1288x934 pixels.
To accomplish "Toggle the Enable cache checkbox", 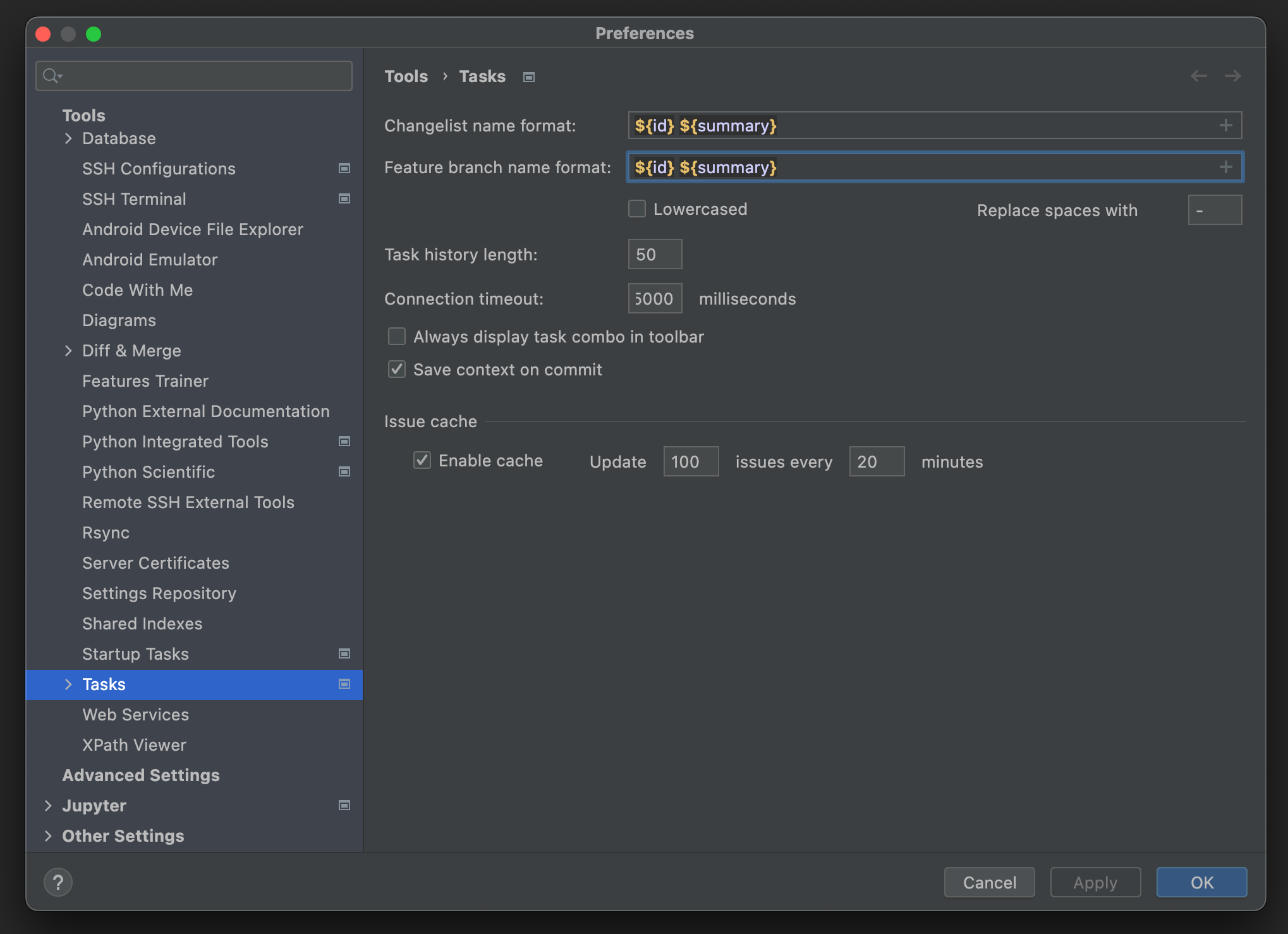I will tap(422, 460).
